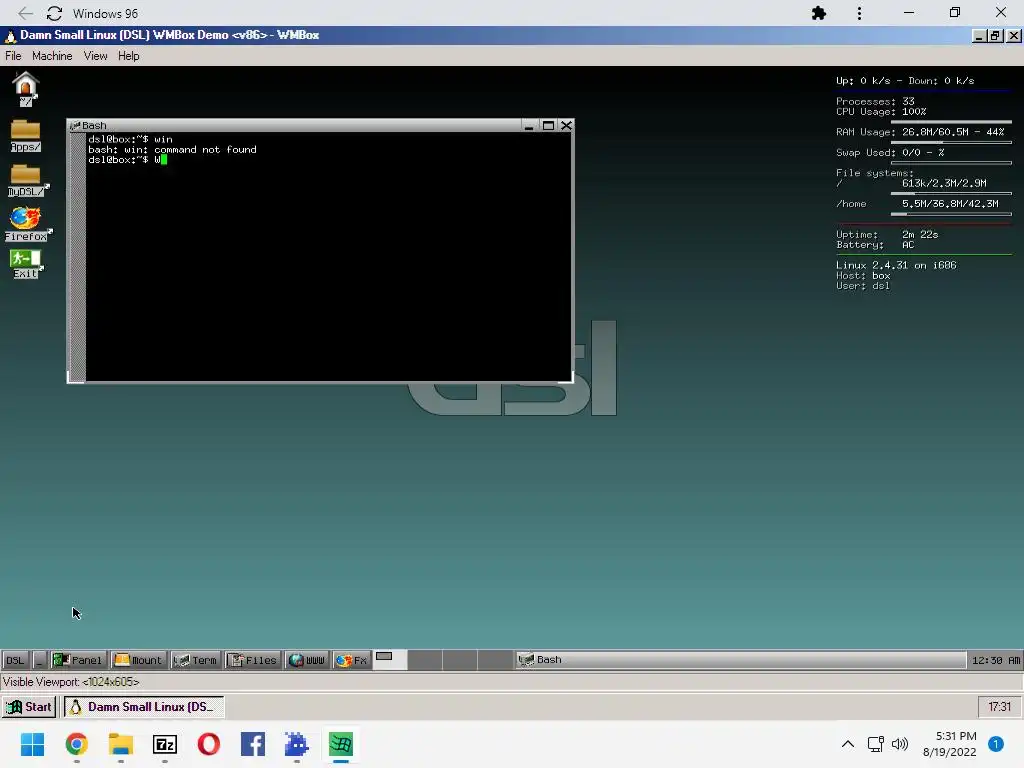Open the volume speaker tray icon
This screenshot has width=1024, height=768.
pos(900,744)
